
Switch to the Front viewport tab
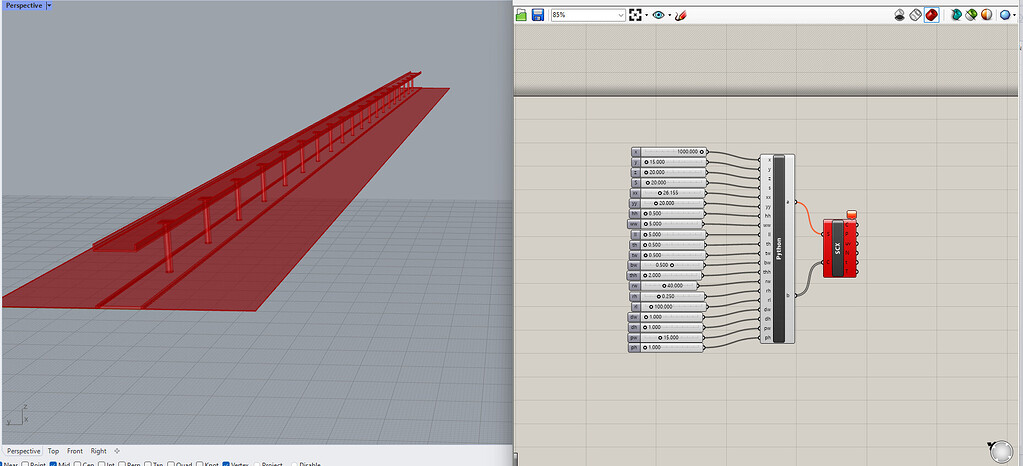click(x=75, y=451)
